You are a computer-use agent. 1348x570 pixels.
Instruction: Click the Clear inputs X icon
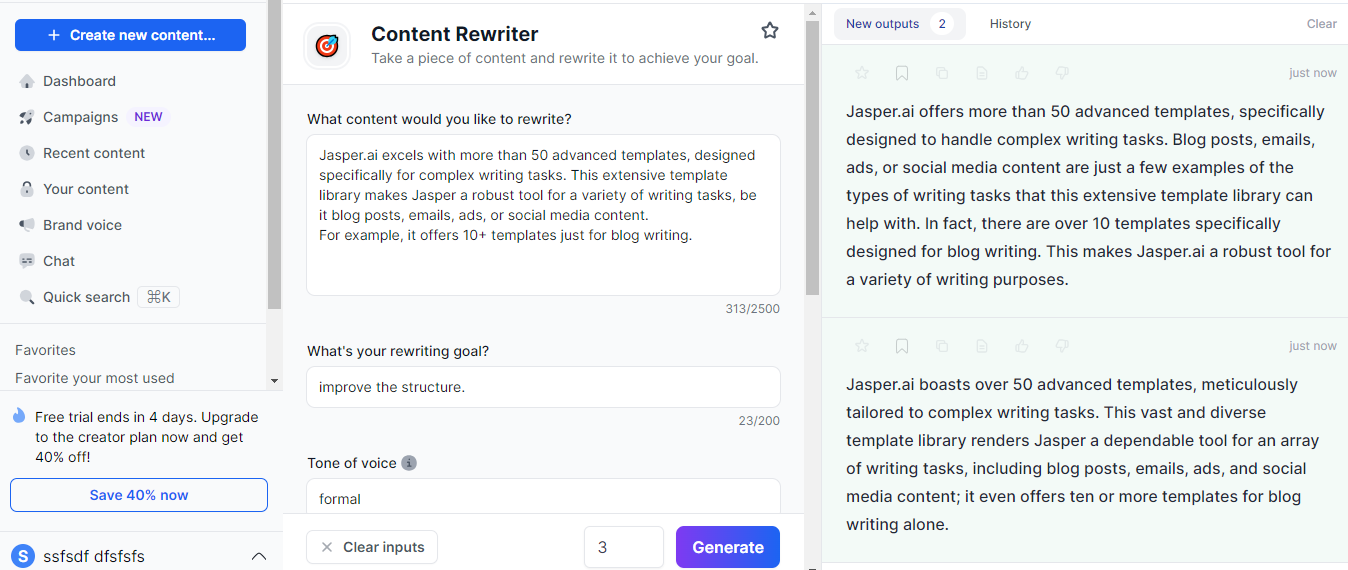327,547
